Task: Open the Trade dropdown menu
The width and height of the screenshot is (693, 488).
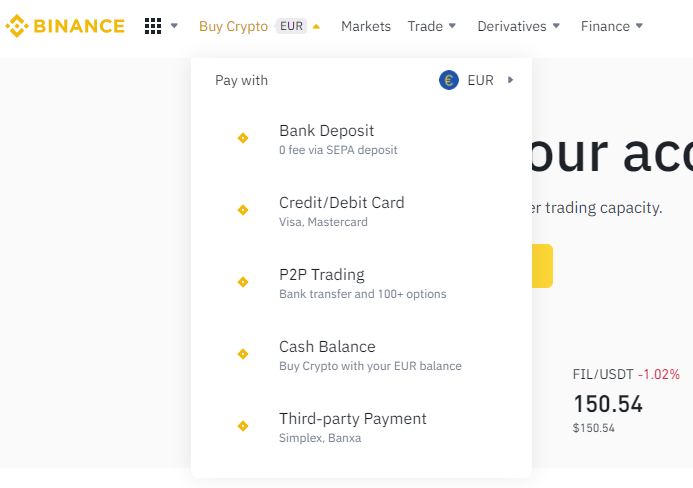Action: click(432, 26)
